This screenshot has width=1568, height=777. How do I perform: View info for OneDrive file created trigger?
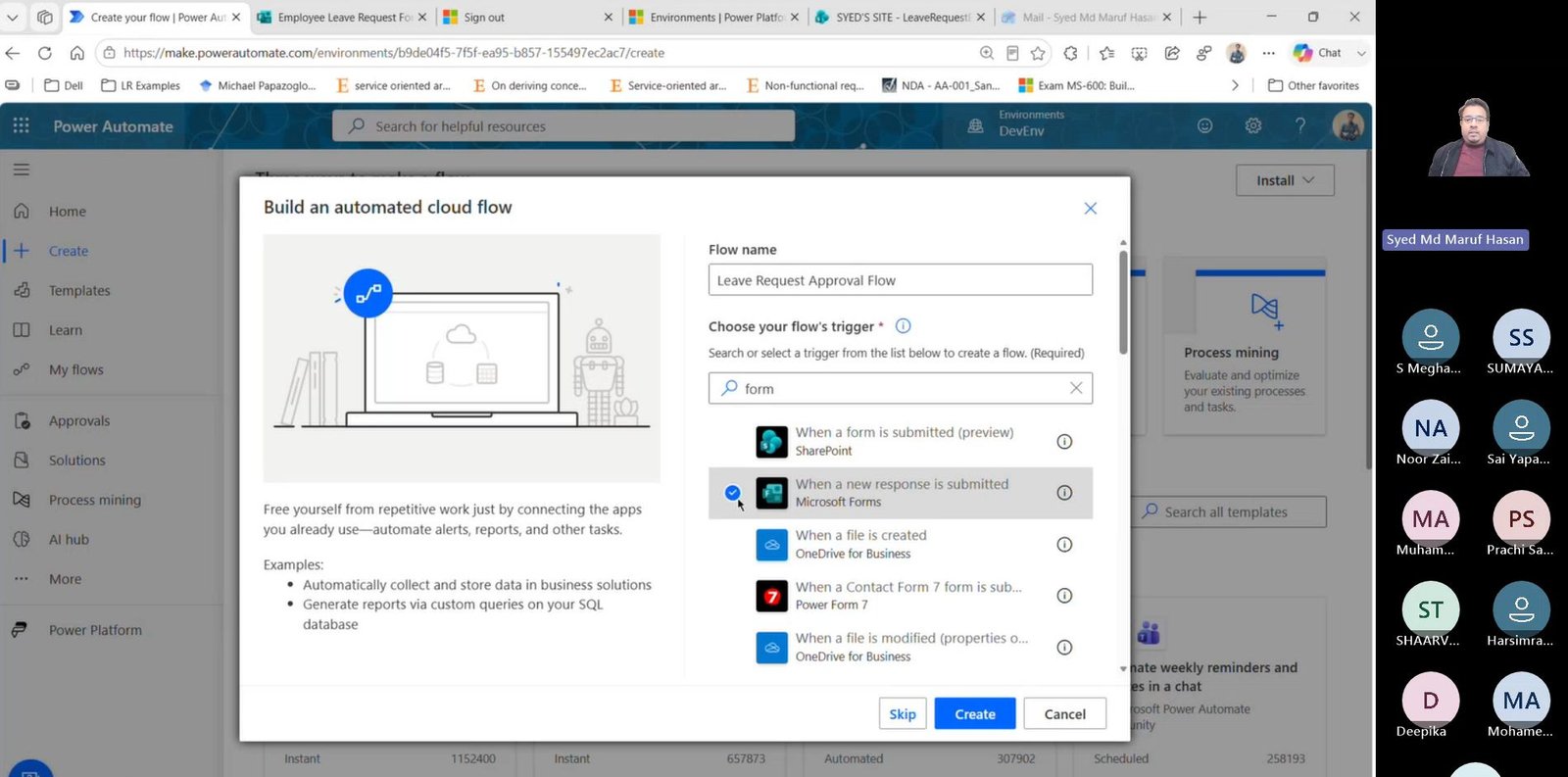1064,545
